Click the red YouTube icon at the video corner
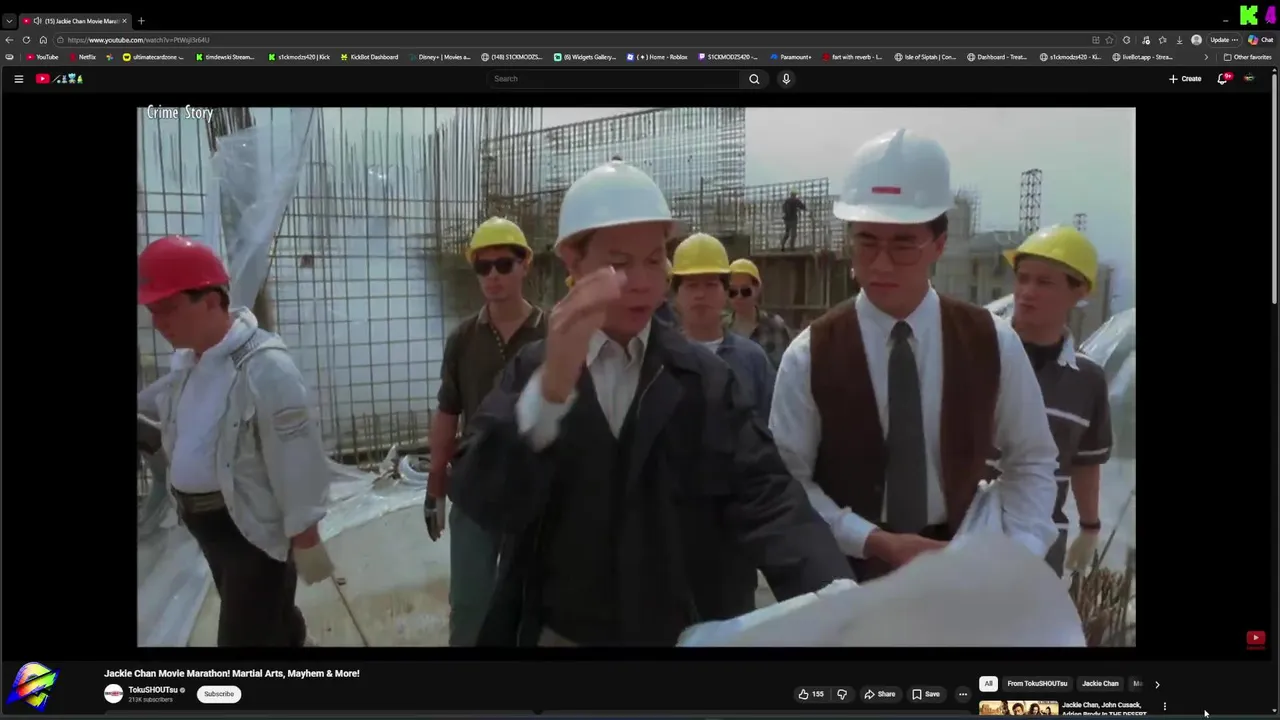1280x720 pixels. click(1256, 638)
